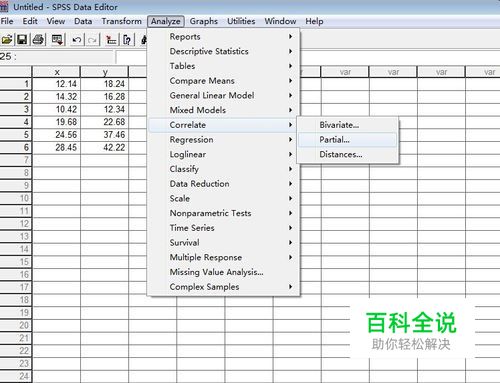This screenshot has height=383, width=500.
Task: Click the Go to Case toolbar icon
Action: tap(111, 40)
